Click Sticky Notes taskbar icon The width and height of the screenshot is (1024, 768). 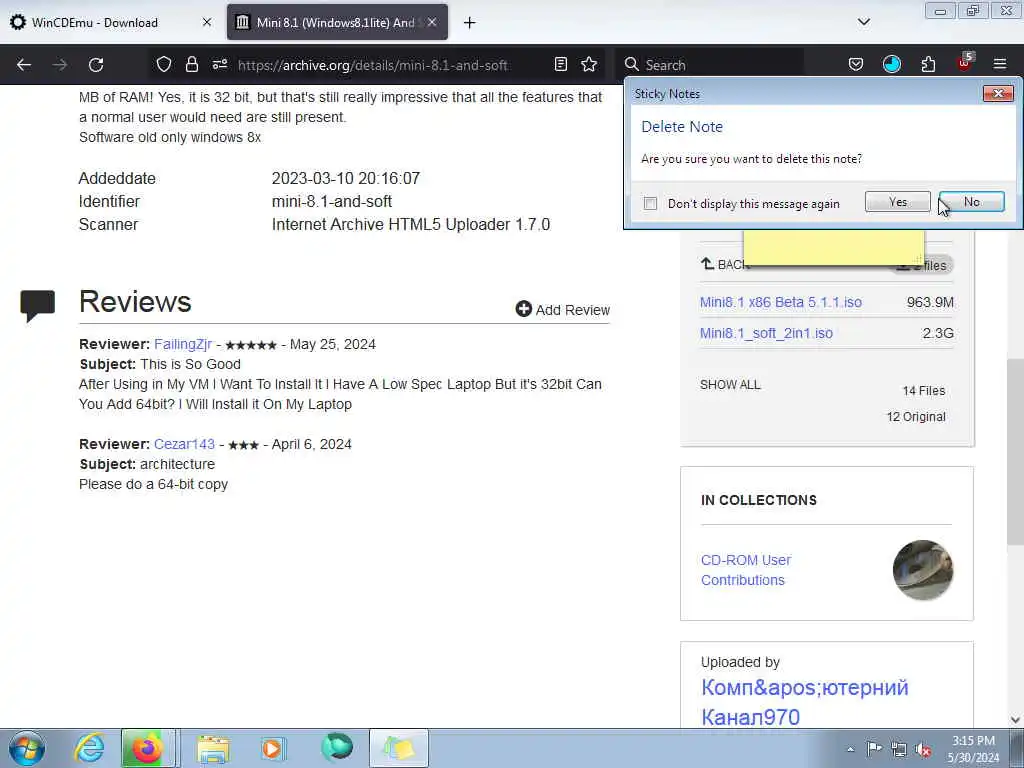coord(399,748)
